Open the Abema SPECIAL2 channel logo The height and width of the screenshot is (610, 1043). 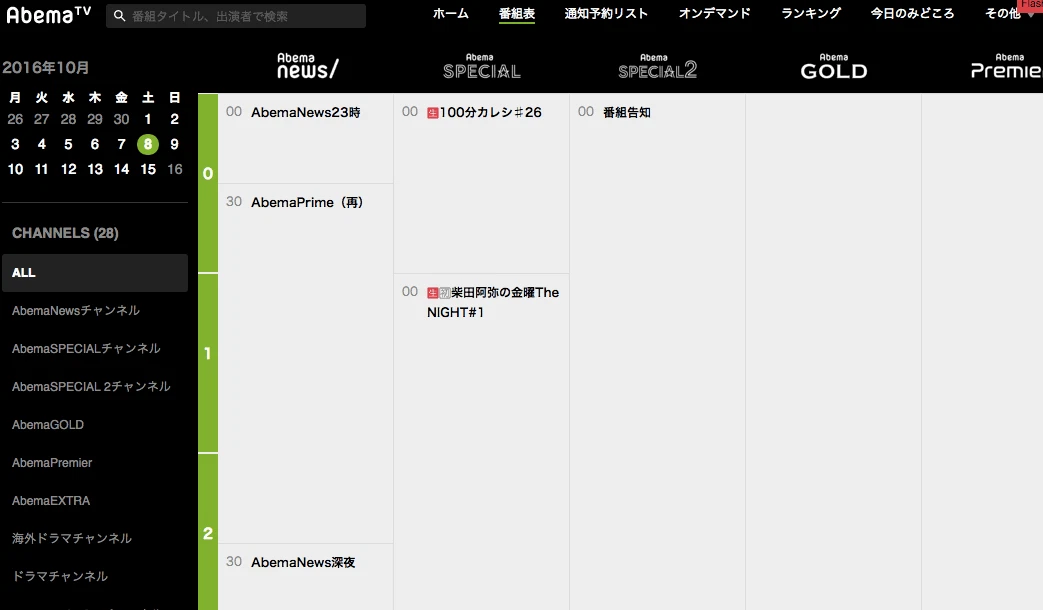click(657, 67)
